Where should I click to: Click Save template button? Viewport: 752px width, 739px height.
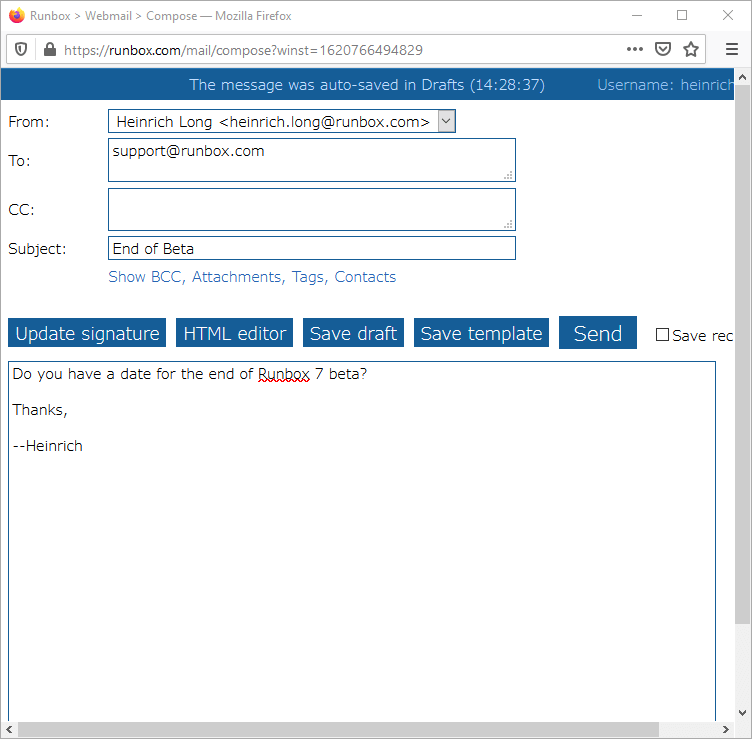point(481,333)
